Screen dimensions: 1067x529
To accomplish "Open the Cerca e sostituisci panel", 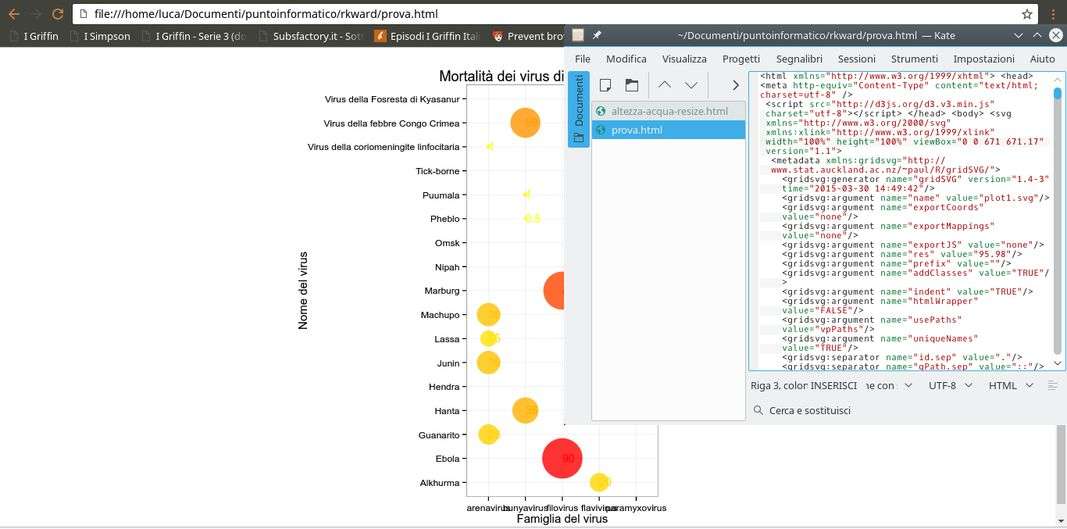I will tap(810, 410).
